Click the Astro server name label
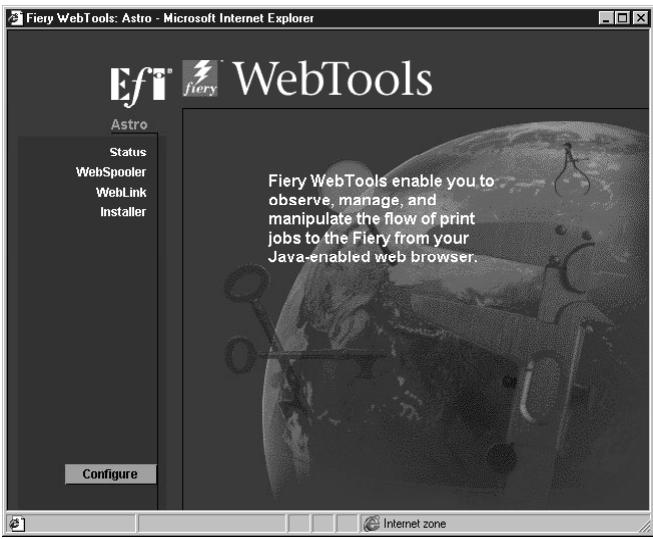 (129, 124)
